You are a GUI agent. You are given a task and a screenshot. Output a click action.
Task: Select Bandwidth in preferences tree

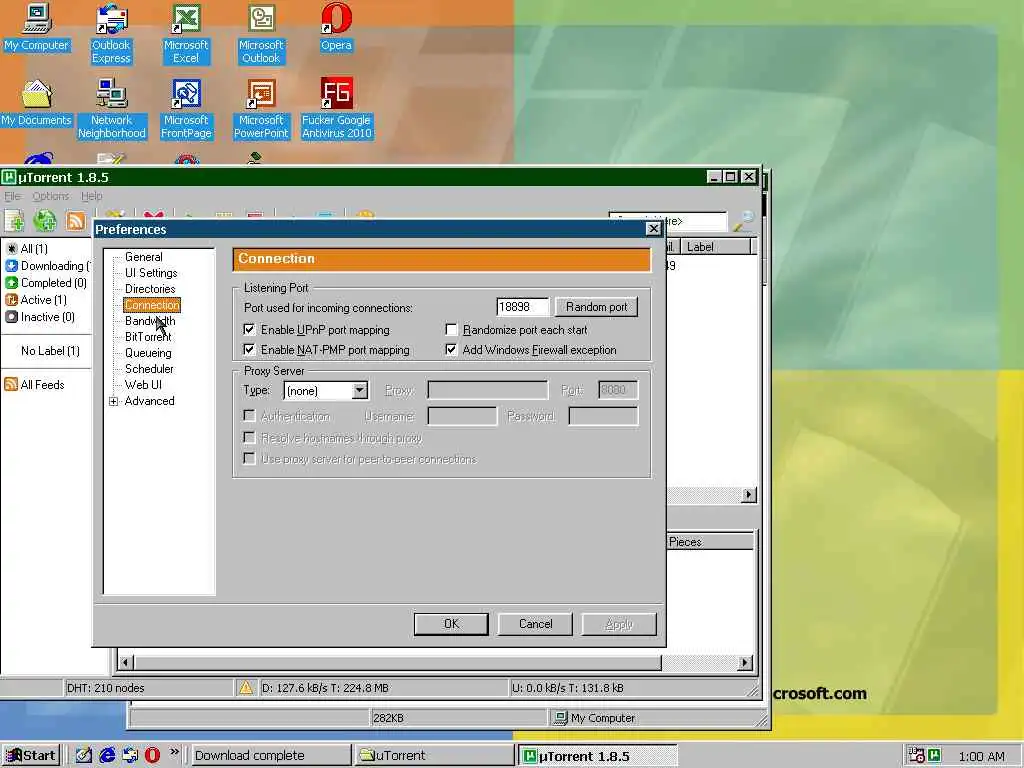(x=150, y=321)
